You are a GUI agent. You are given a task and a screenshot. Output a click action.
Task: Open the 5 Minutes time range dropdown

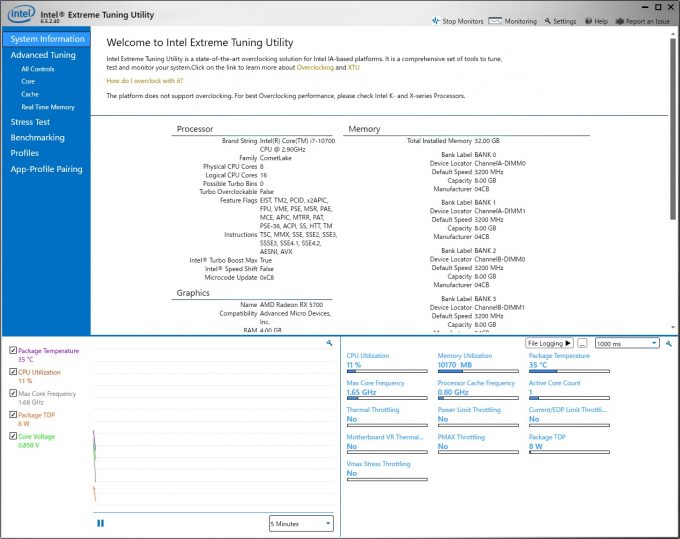click(x=301, y=523)
